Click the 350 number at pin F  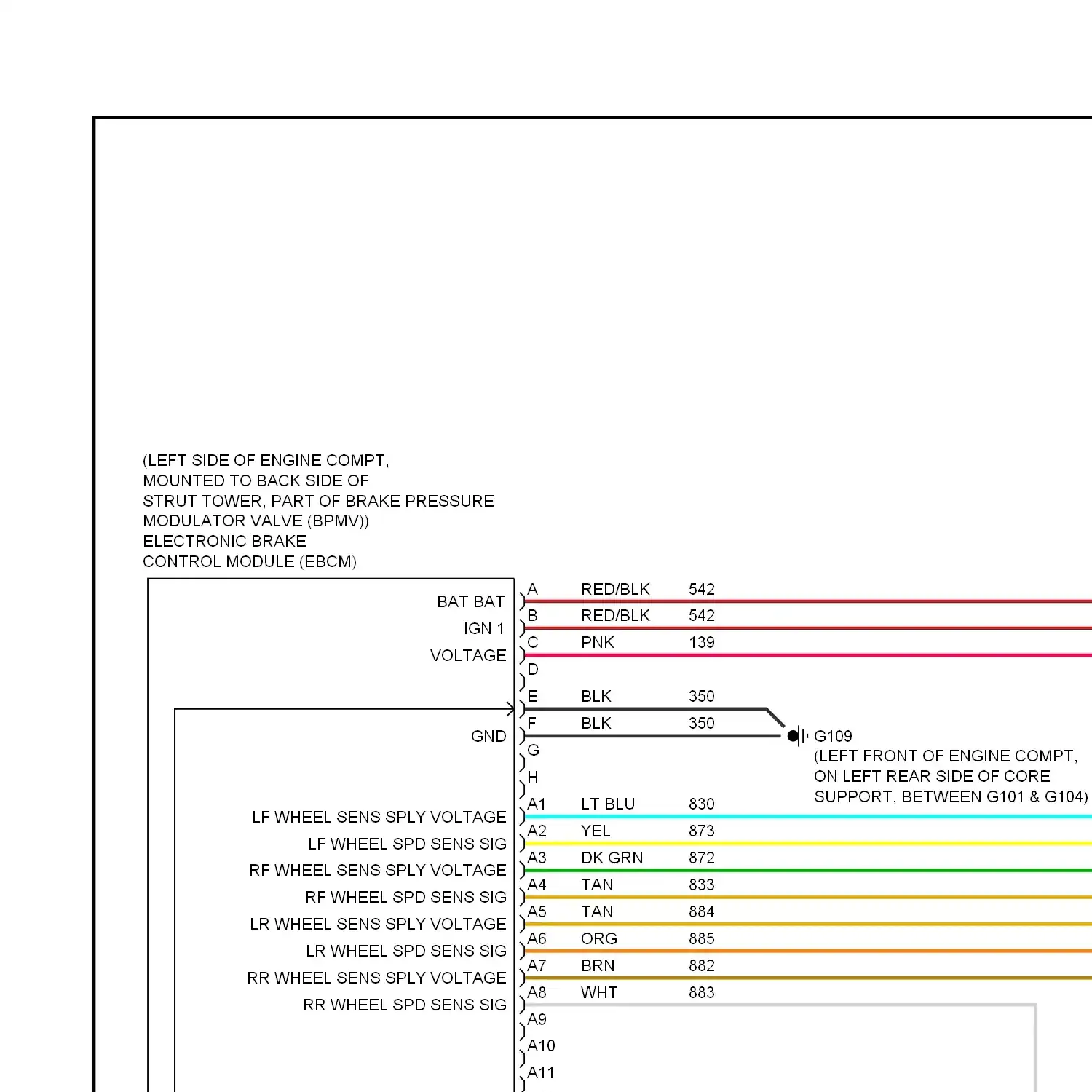pos(702,723)
